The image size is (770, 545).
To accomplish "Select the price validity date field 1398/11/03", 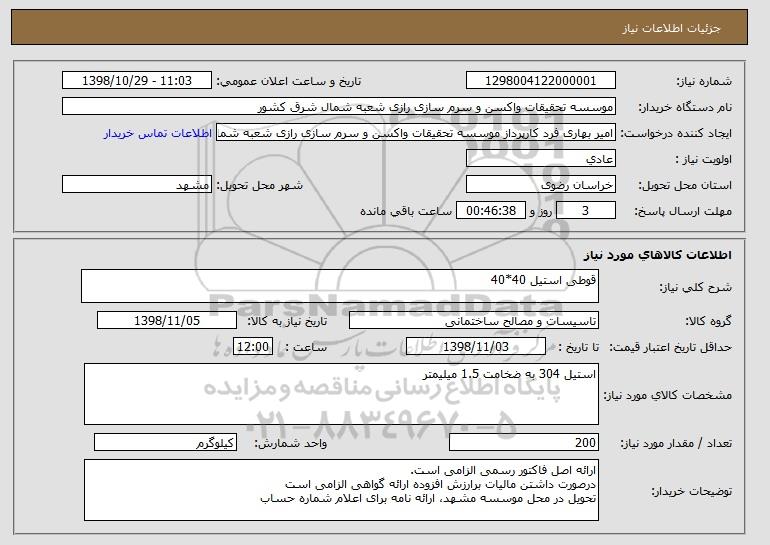I will pos(476,347).
